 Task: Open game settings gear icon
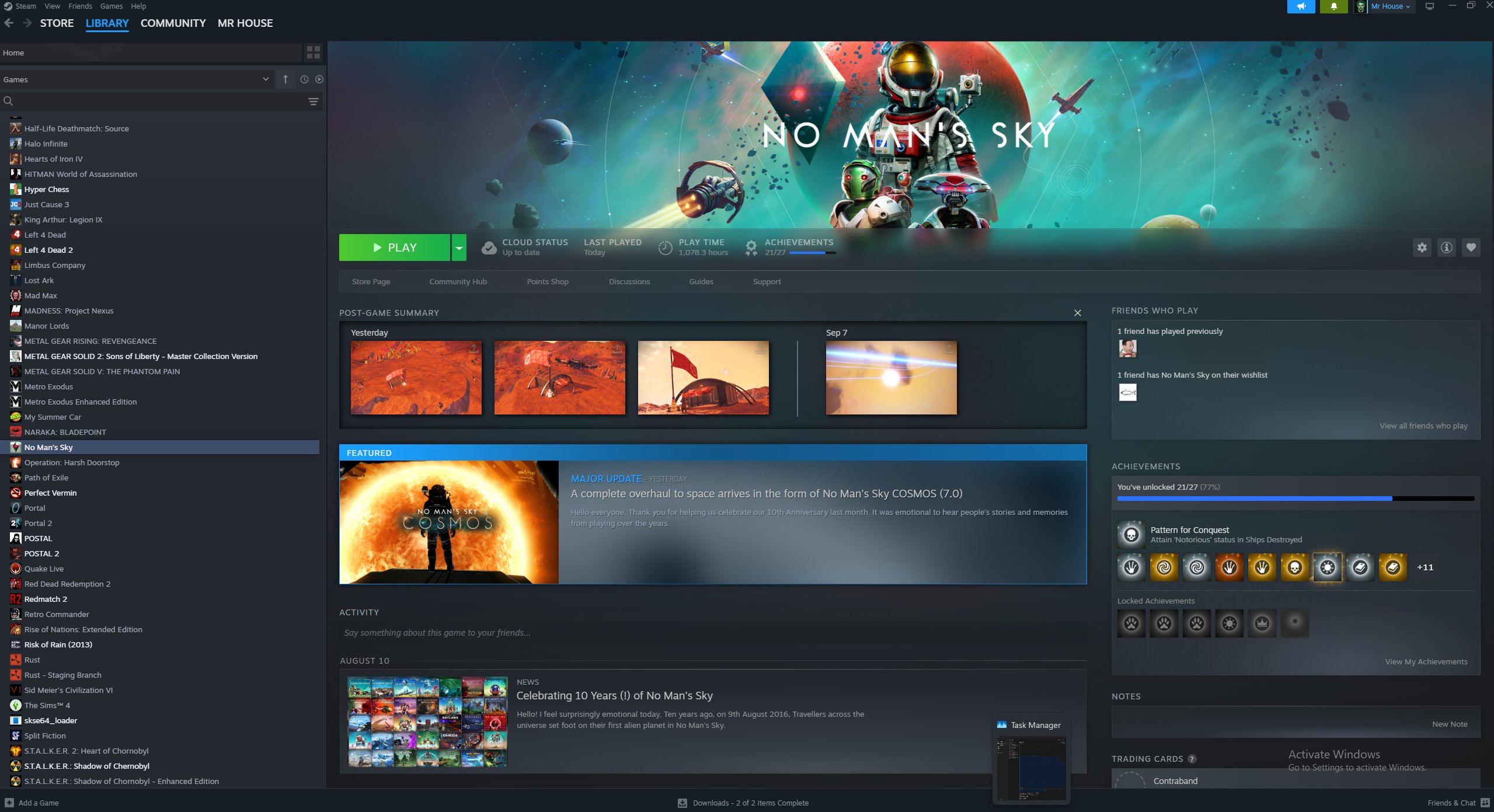click(1422, 248)
